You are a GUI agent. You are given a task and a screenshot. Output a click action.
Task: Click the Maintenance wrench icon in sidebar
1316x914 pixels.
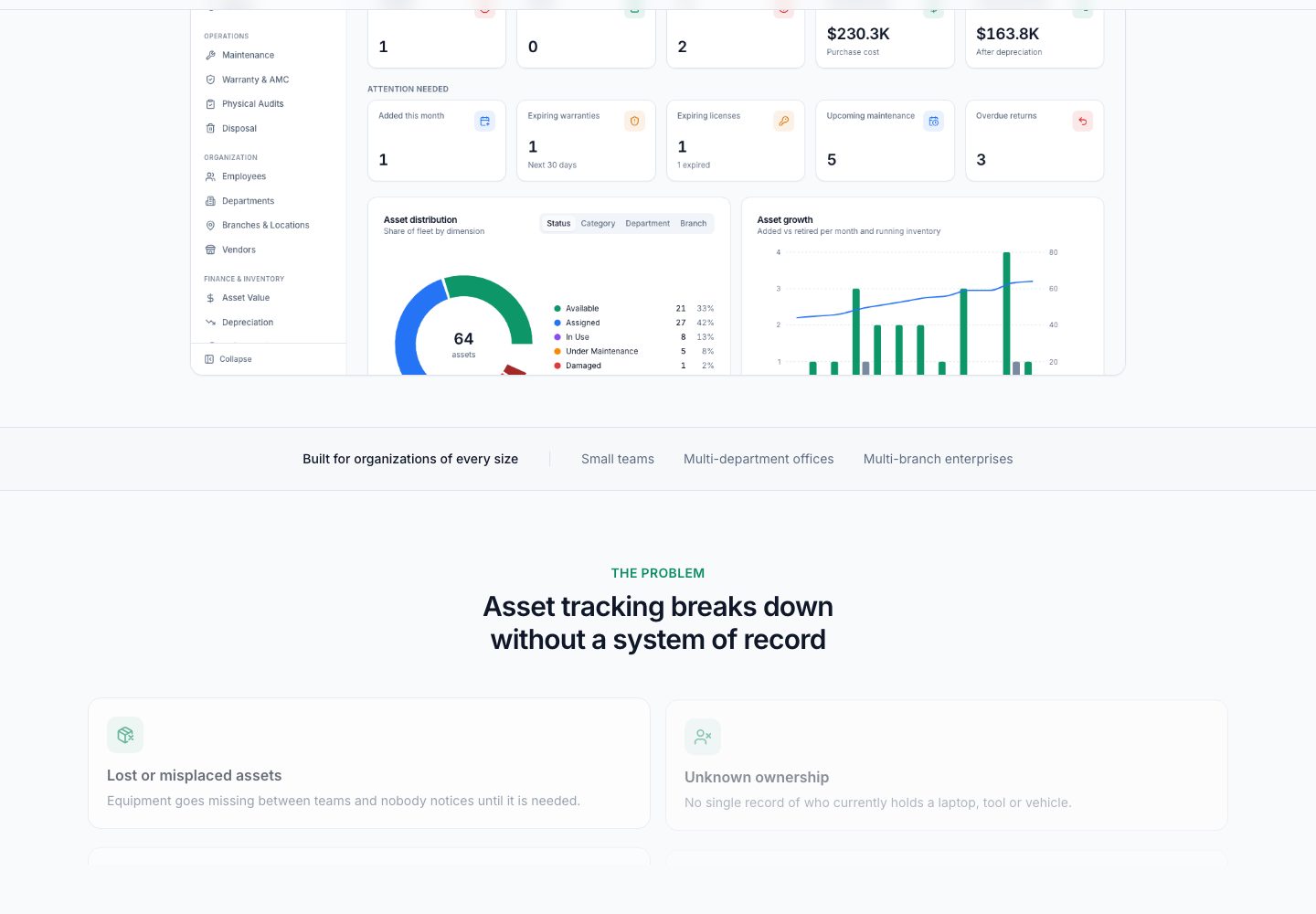[x=210, y=56]
